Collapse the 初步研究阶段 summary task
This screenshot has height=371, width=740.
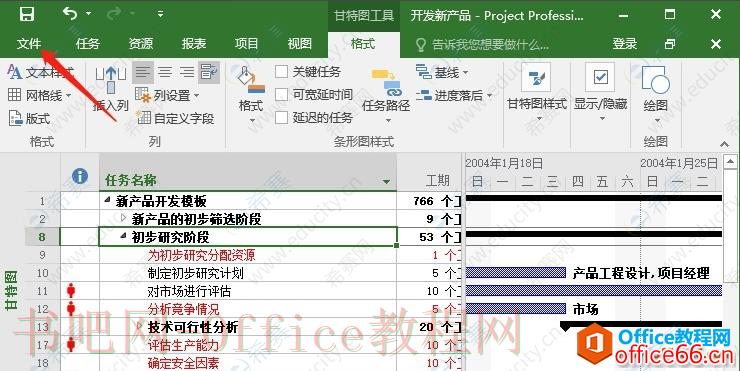(124, 236)
